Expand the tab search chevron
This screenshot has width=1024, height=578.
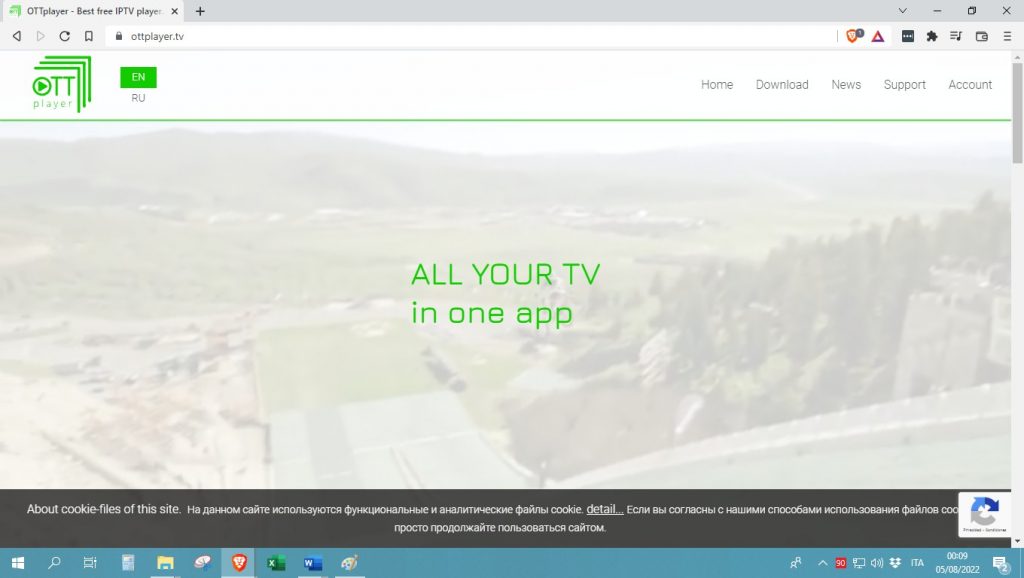tap(903, 11)
